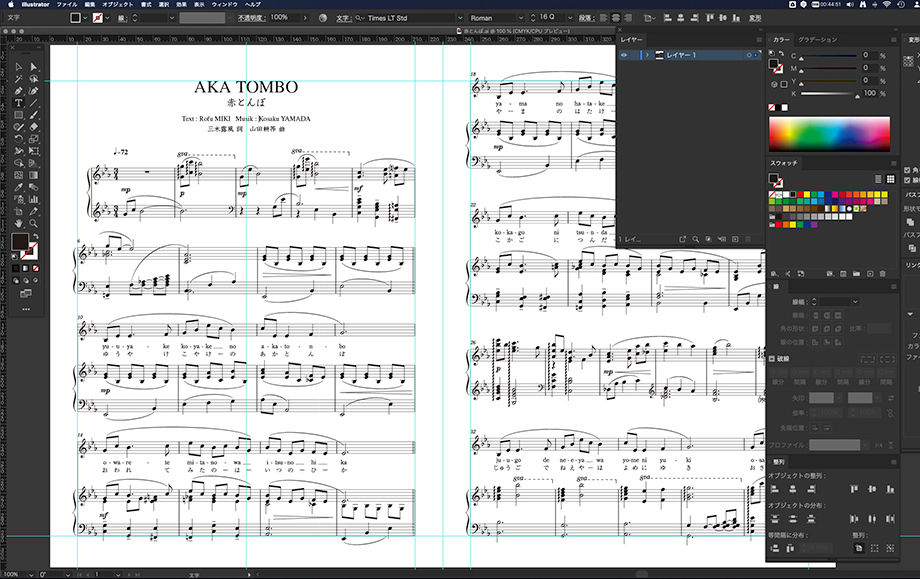Open the swatch libraries menu icon
This screenshot has width=920, height=579.
[774, 273]
